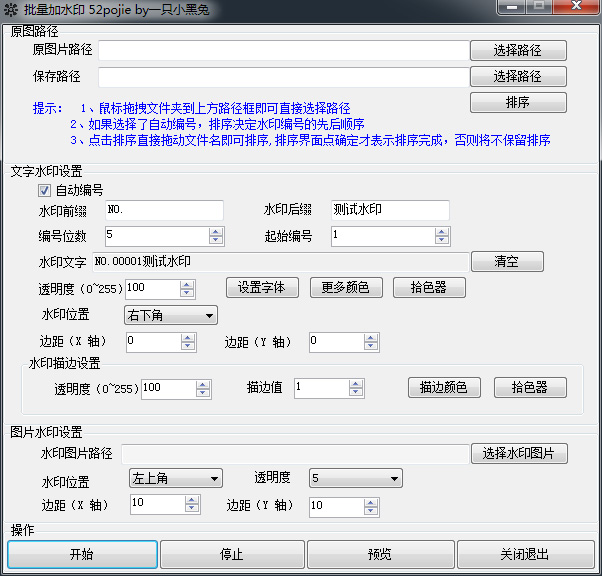Increase text watermark 透明度 value
The height and width of the screenshot is (576, 602).
187,285
